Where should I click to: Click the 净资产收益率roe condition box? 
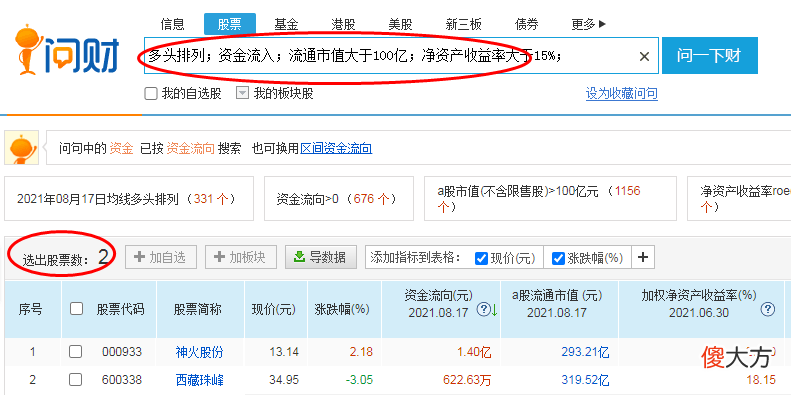739,198
